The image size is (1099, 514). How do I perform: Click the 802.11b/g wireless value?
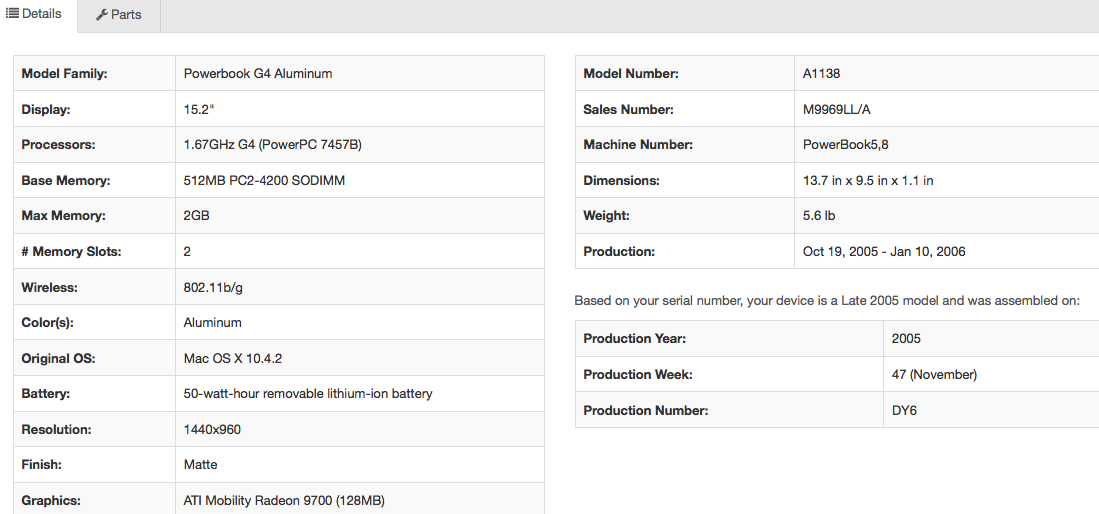(x=213, y=287)
